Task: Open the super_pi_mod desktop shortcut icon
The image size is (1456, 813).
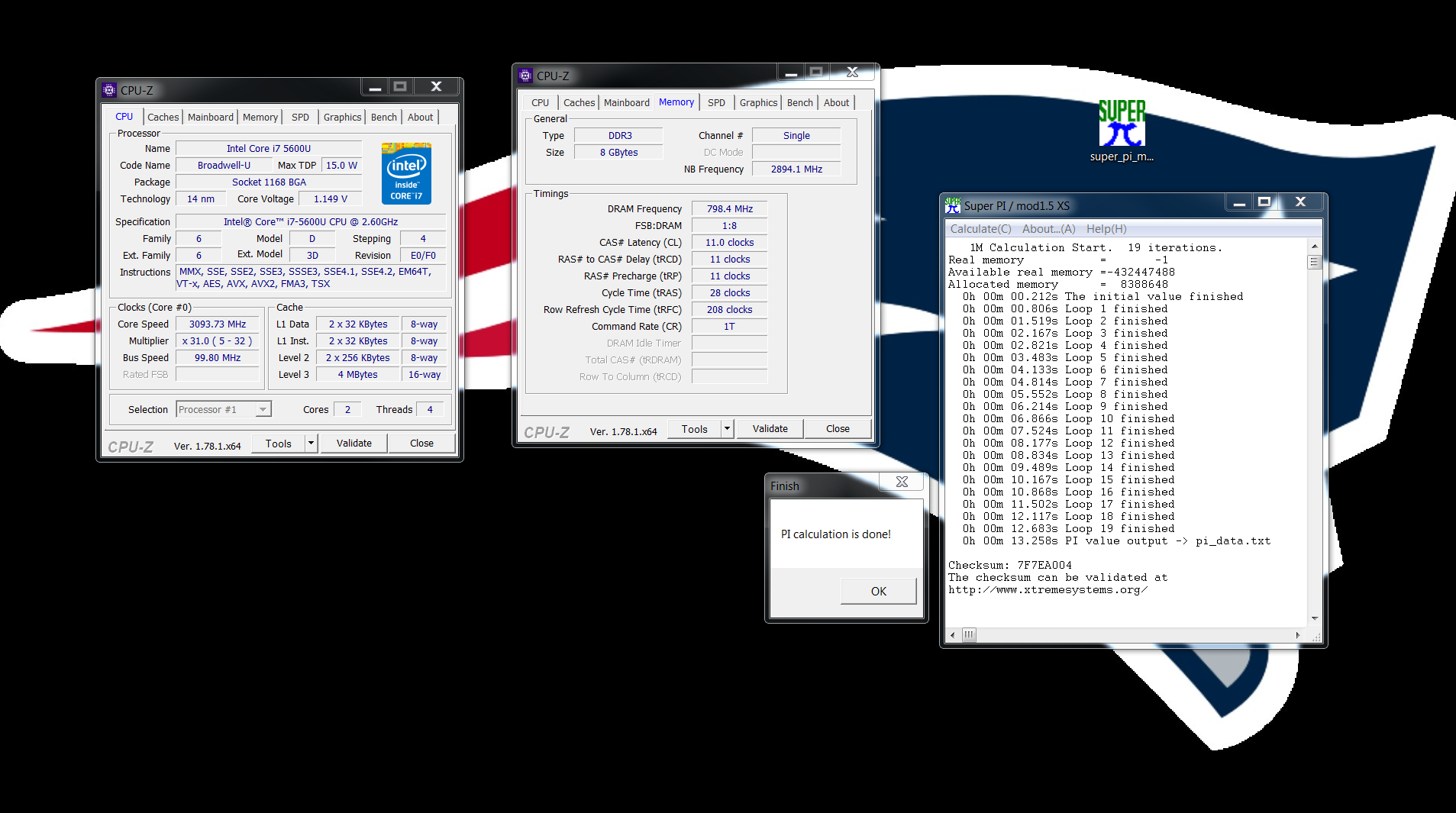Action: tap(1122, 130)
